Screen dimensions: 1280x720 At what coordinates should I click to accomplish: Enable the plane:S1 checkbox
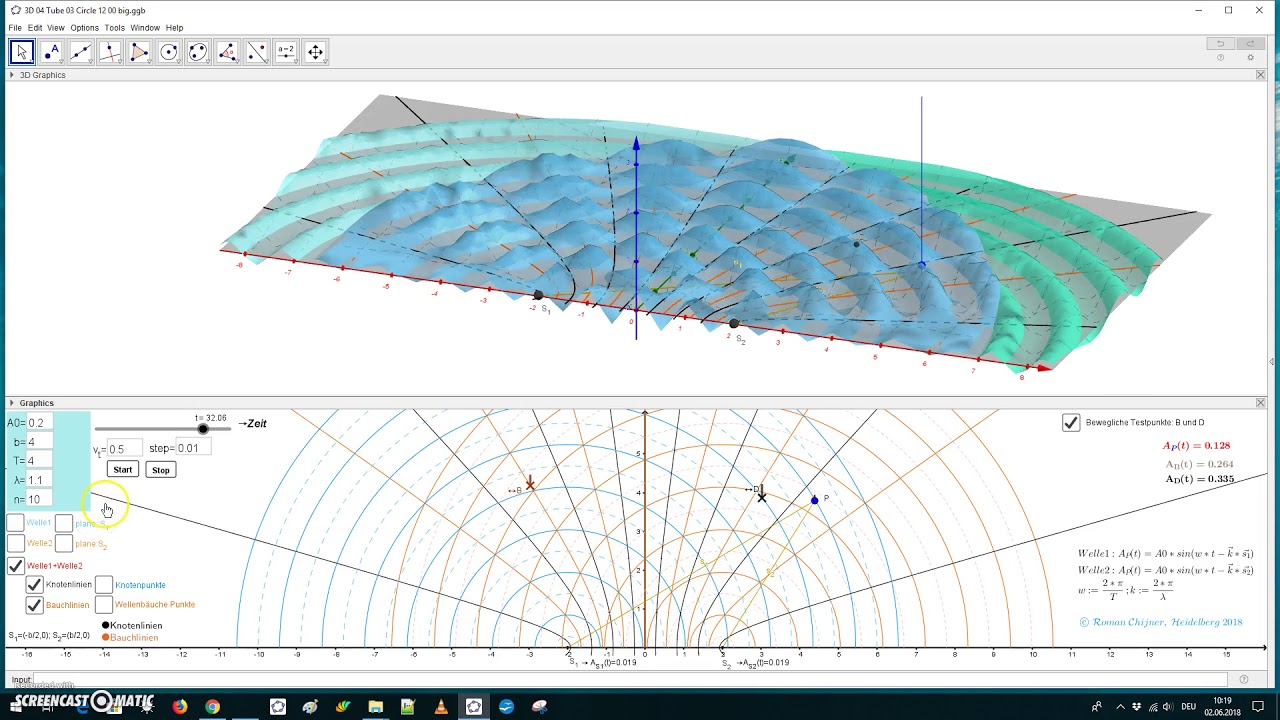click(x=64, y=523)
